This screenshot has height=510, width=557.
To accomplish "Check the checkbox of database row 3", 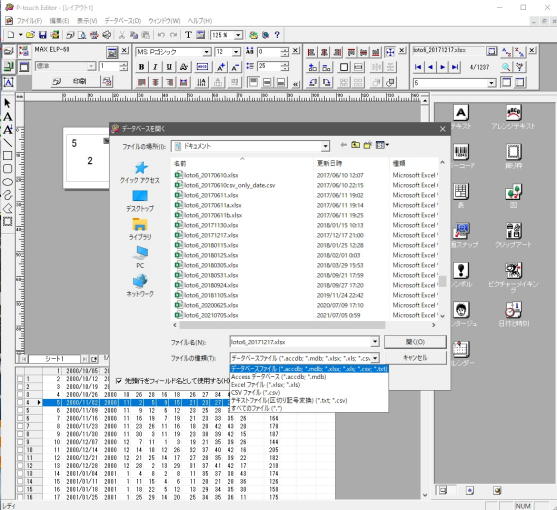I will click(x=20, y=395).
